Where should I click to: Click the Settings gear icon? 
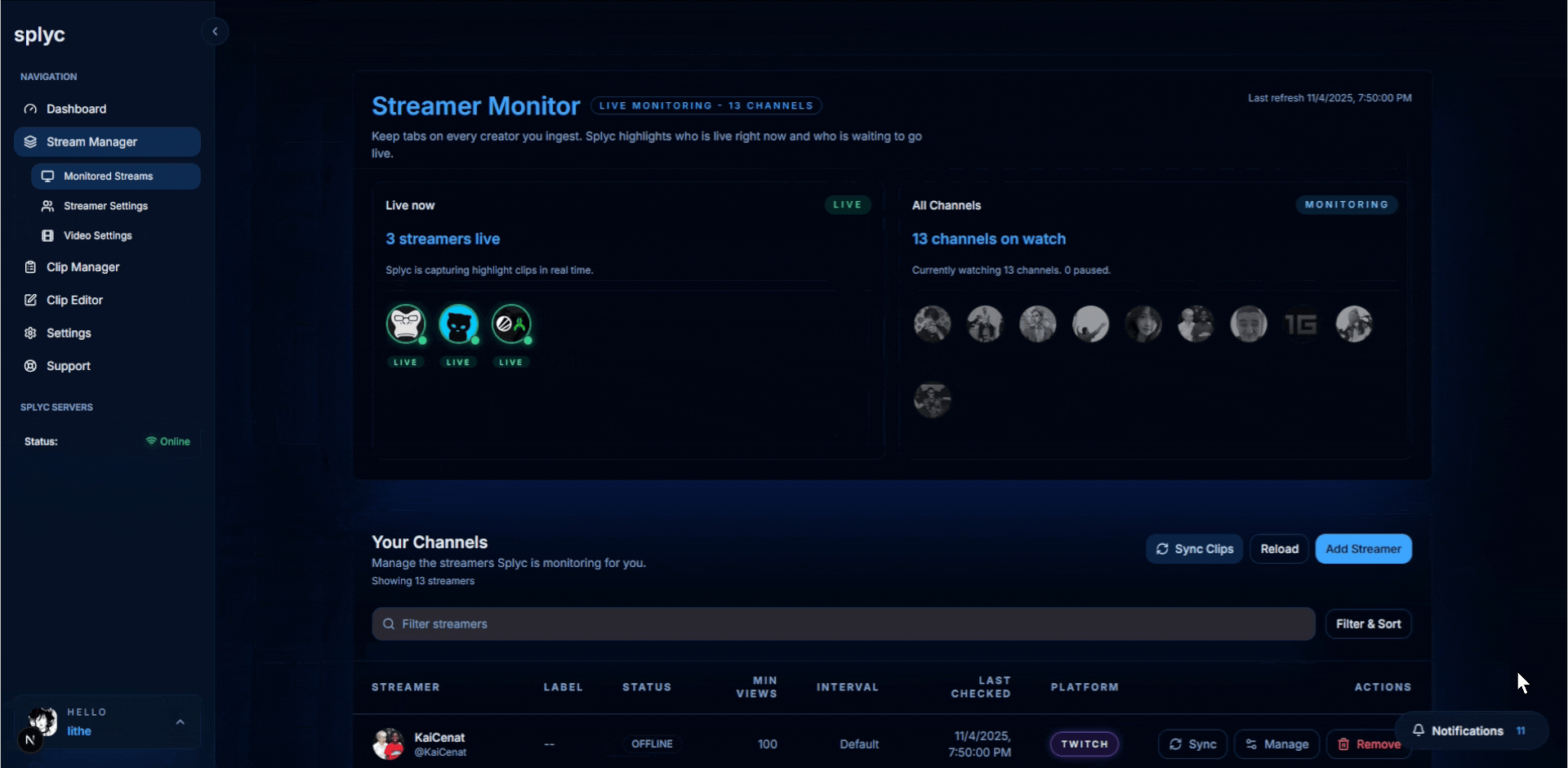(x=30, y=333)
